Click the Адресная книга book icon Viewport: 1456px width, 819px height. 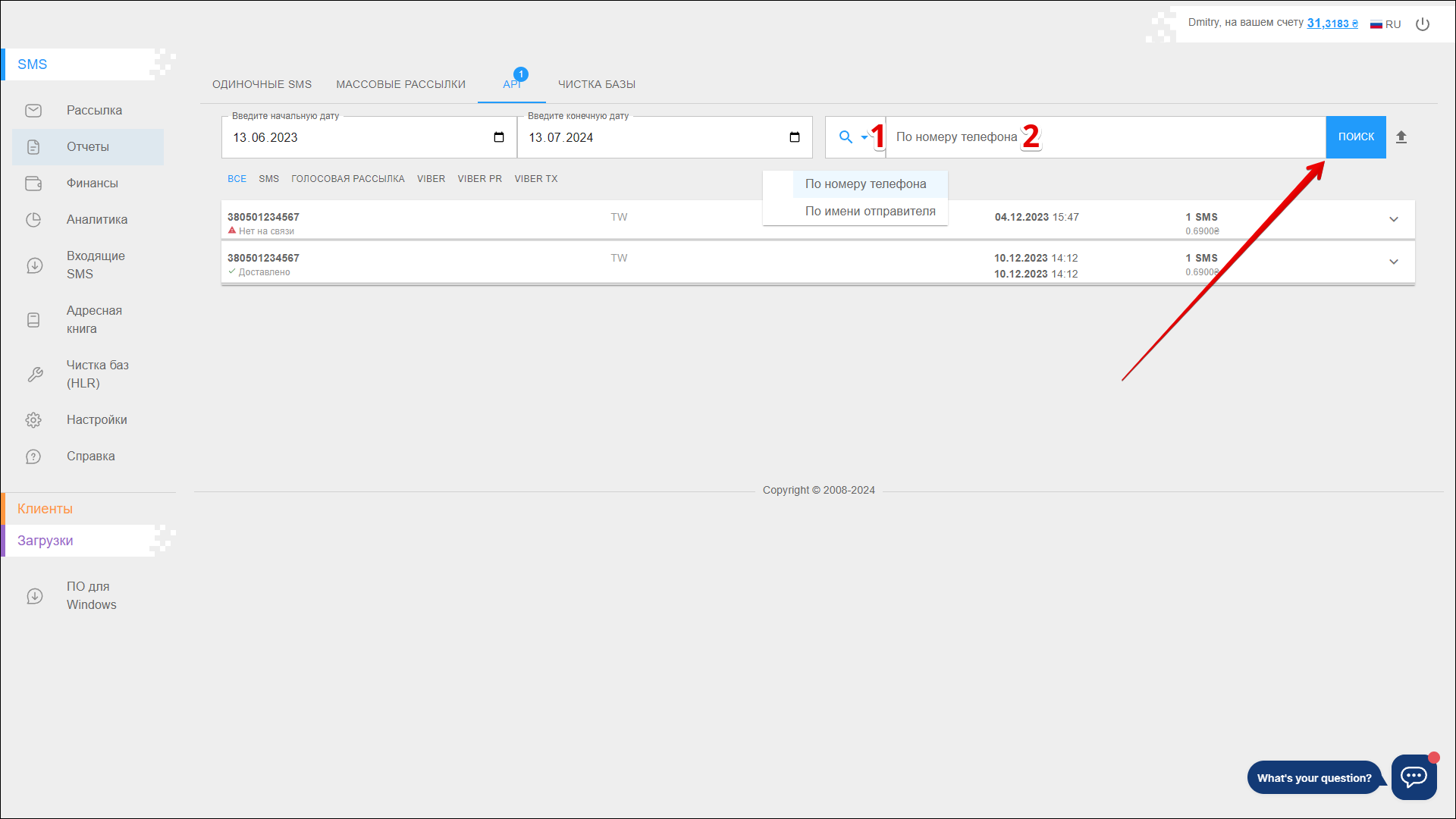(x=33, y=320)
